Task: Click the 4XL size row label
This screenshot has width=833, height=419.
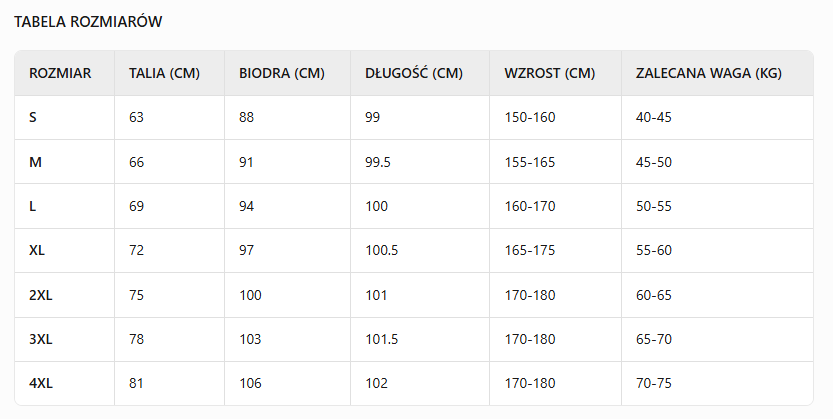Action: [41, 383]
